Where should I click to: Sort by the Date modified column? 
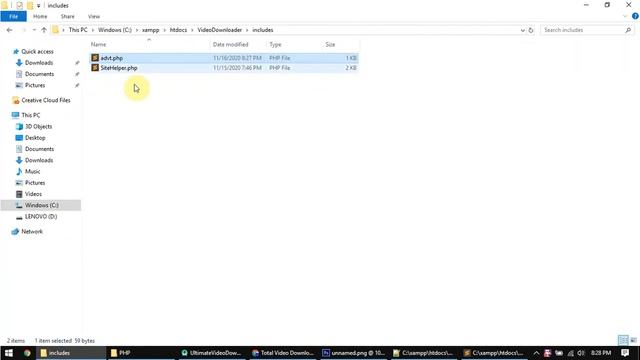pyautogui.click(x=231, y=44)
